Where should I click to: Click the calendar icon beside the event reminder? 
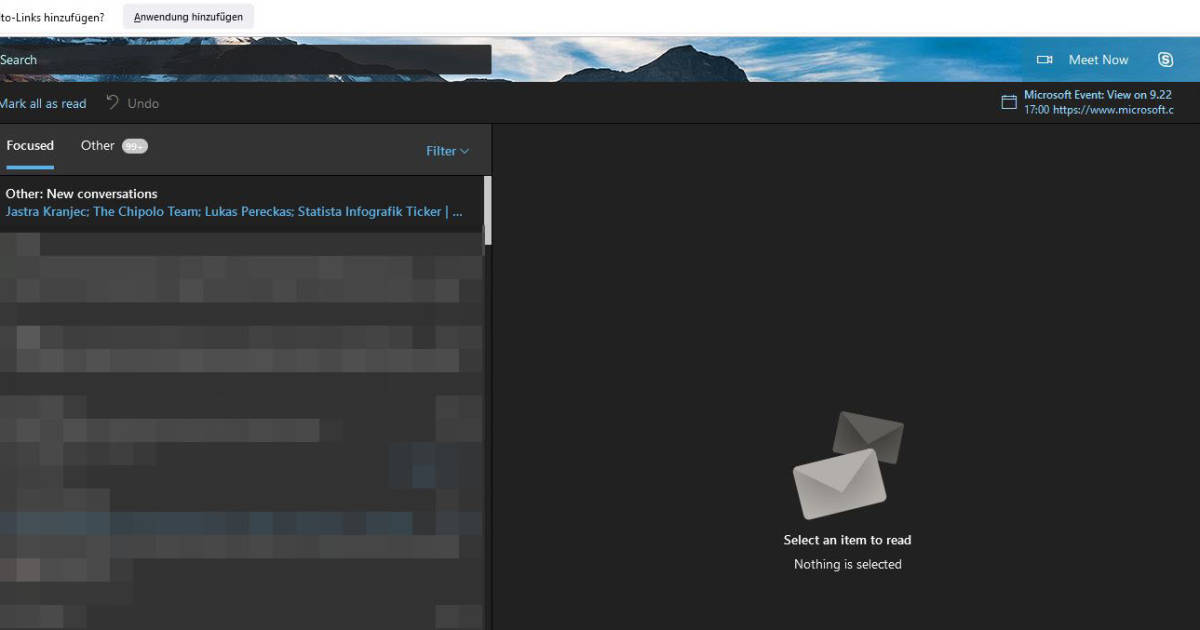point(1008,101)
